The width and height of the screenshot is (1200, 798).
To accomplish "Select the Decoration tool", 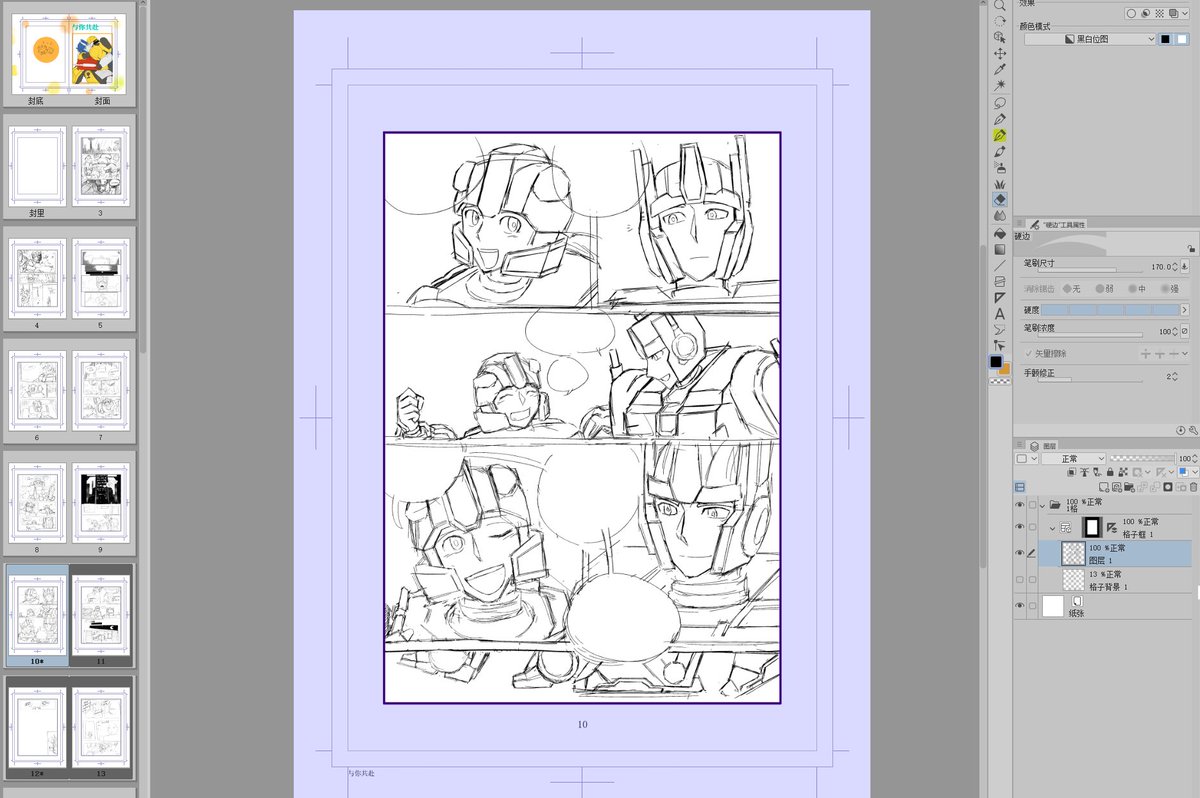I will coord(999,184).
